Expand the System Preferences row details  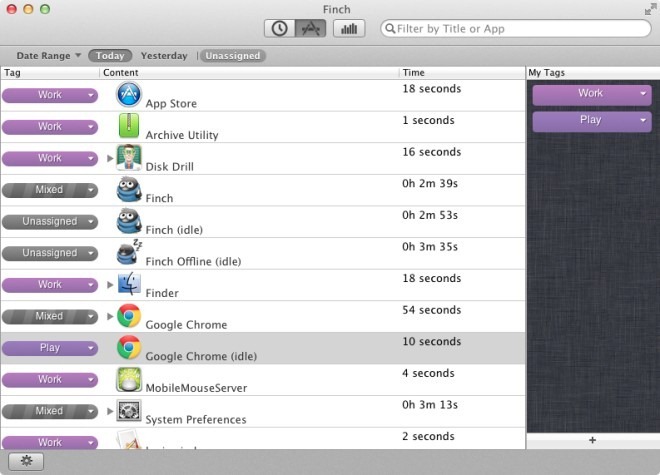110,411
